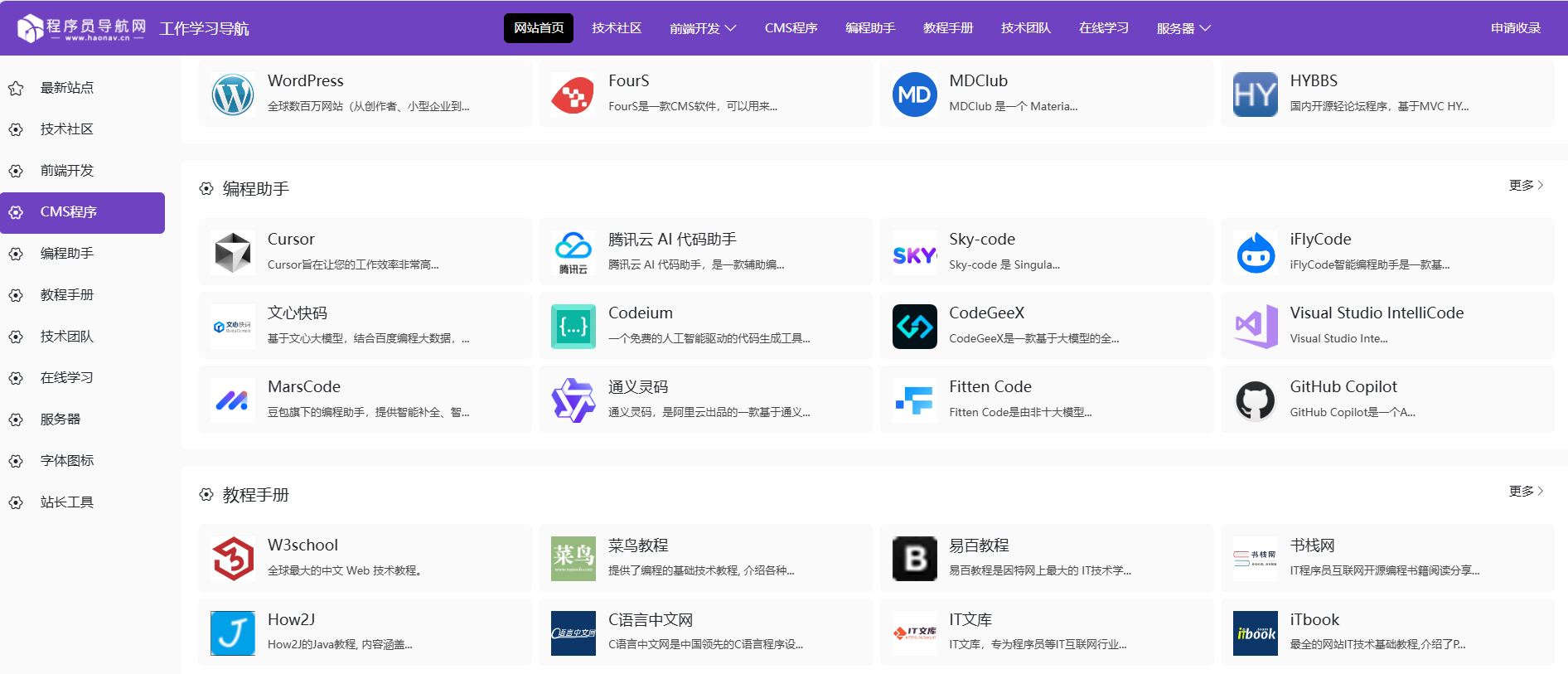
Task: Open 技术团队 in the top navigation
Action: click(x=1026, y=28)
